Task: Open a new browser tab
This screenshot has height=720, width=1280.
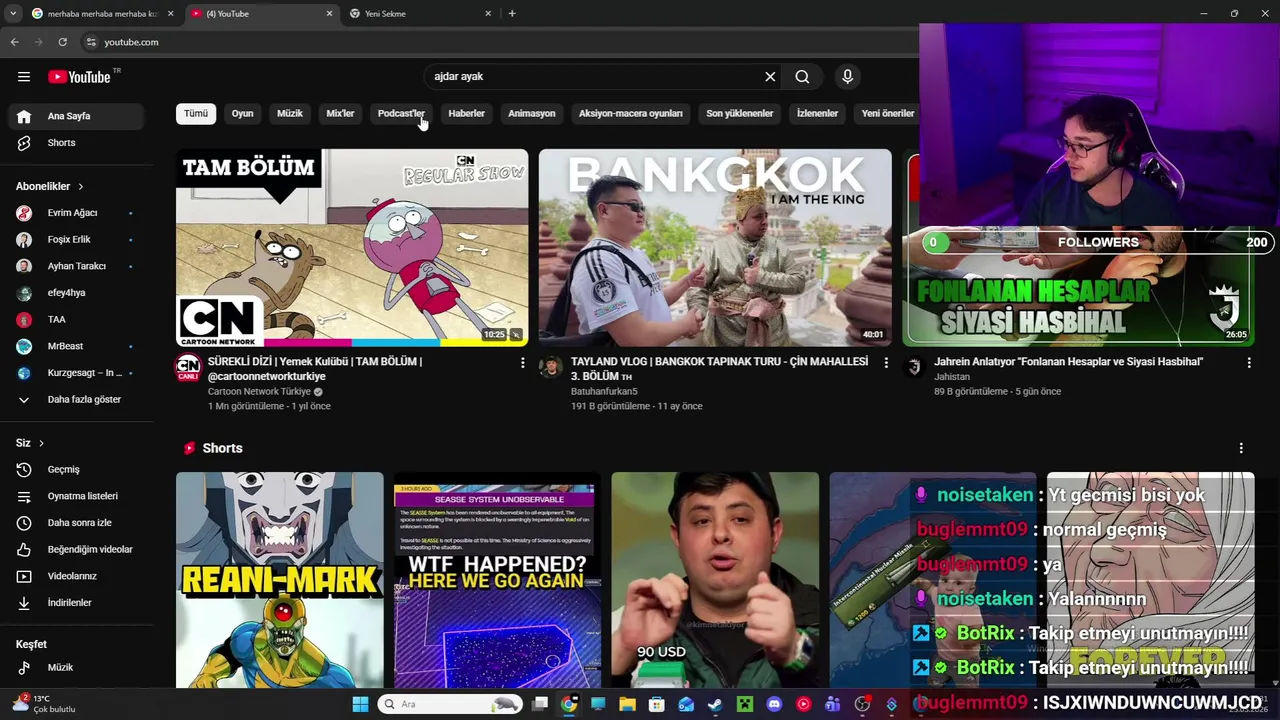Action: click(x=512, y=14)
